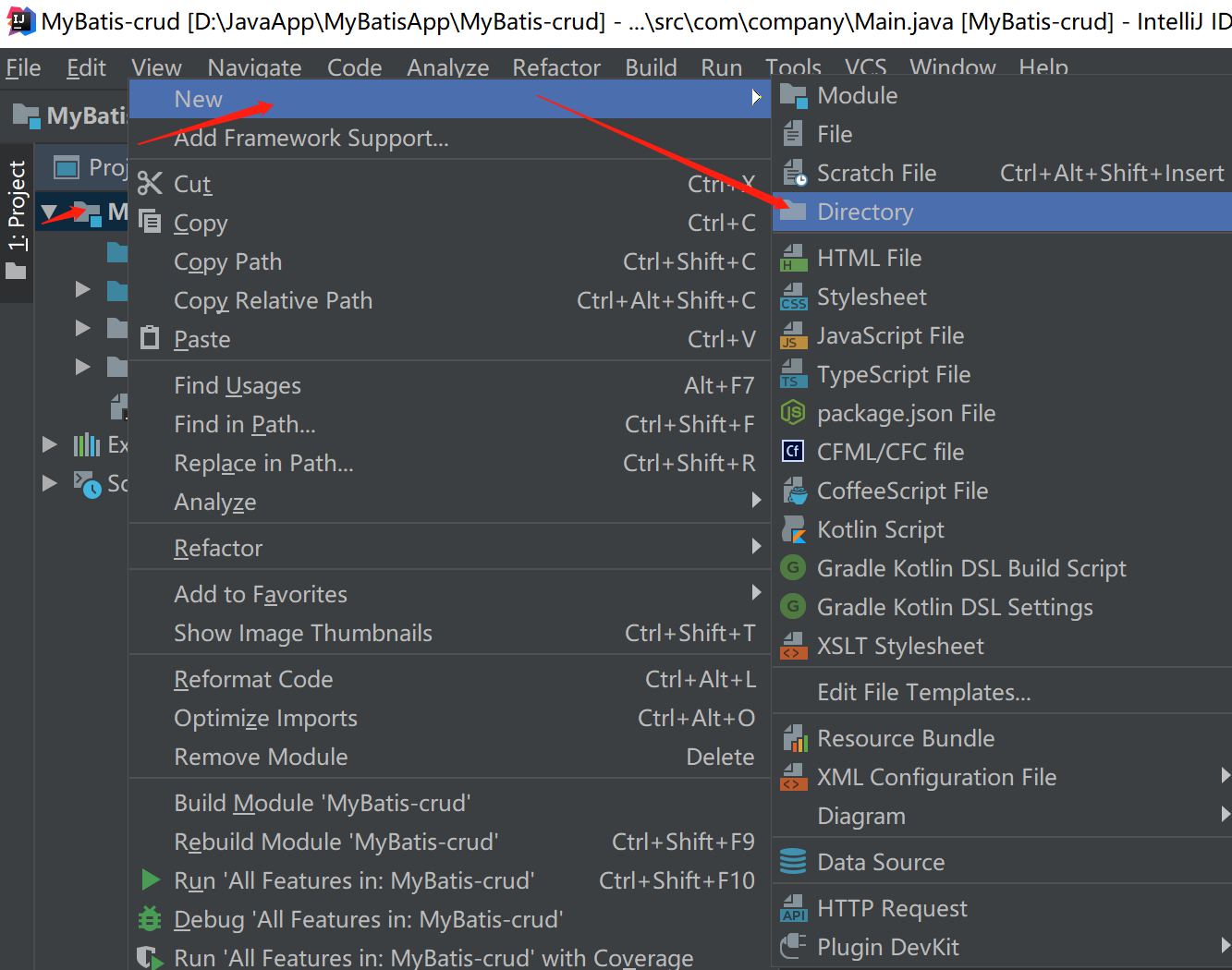The width and height of the screenshot is (1232, 970).
Task: Create a package.json File
Action: pyautogui.click(x=906, y=413)
